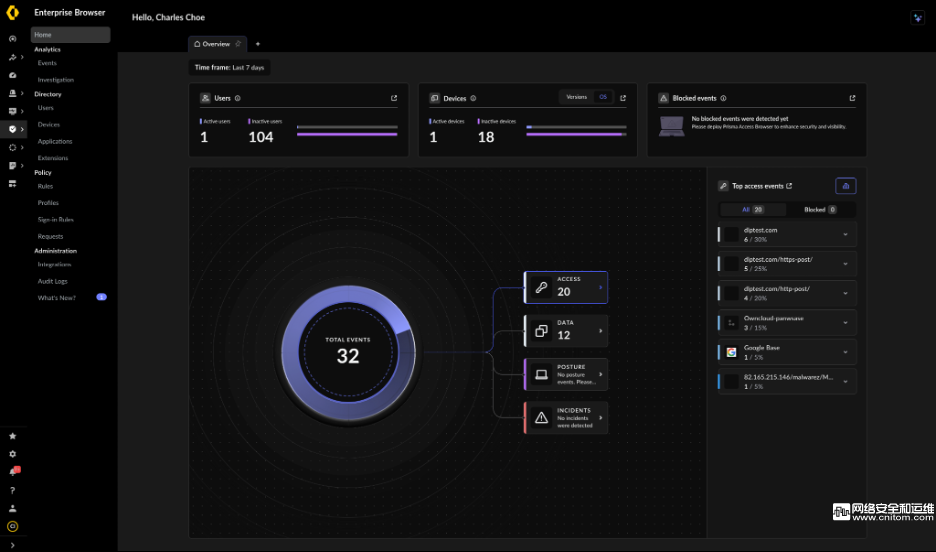Open Users card in external view

point(394,98)
